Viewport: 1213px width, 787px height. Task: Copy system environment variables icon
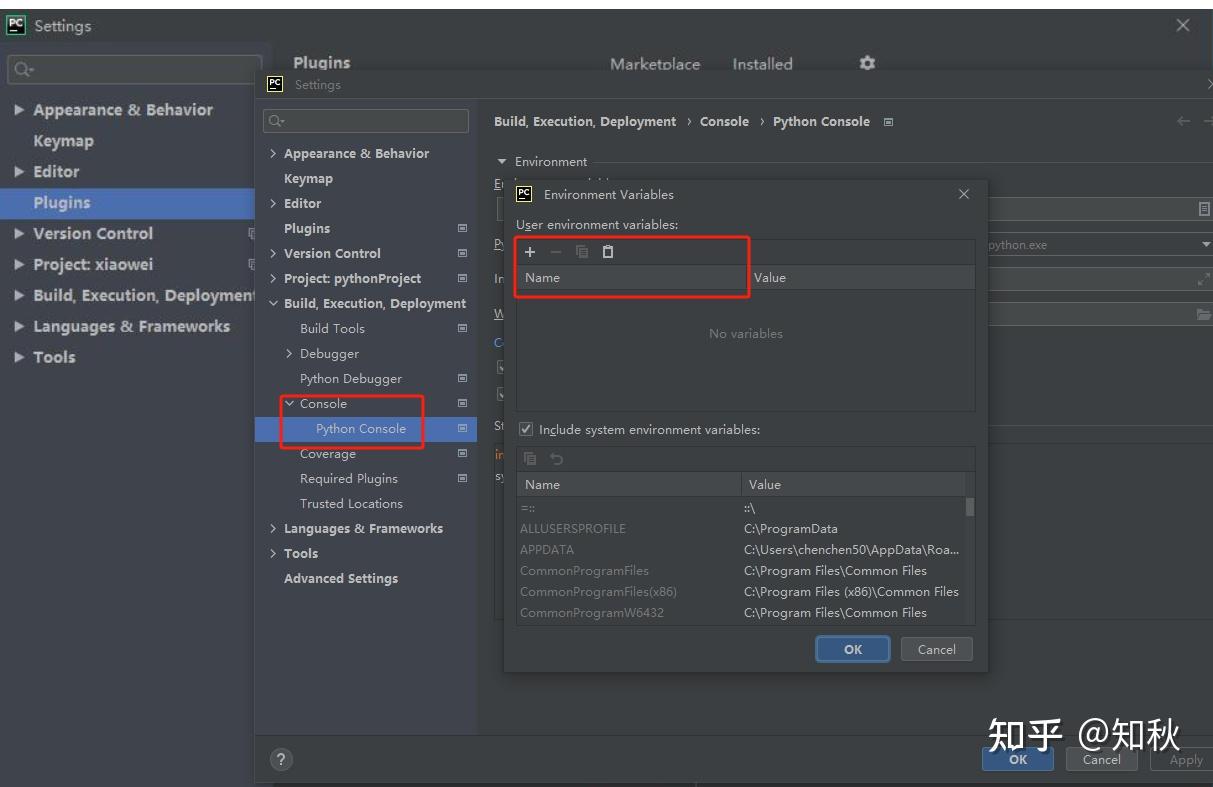[530, 459]
